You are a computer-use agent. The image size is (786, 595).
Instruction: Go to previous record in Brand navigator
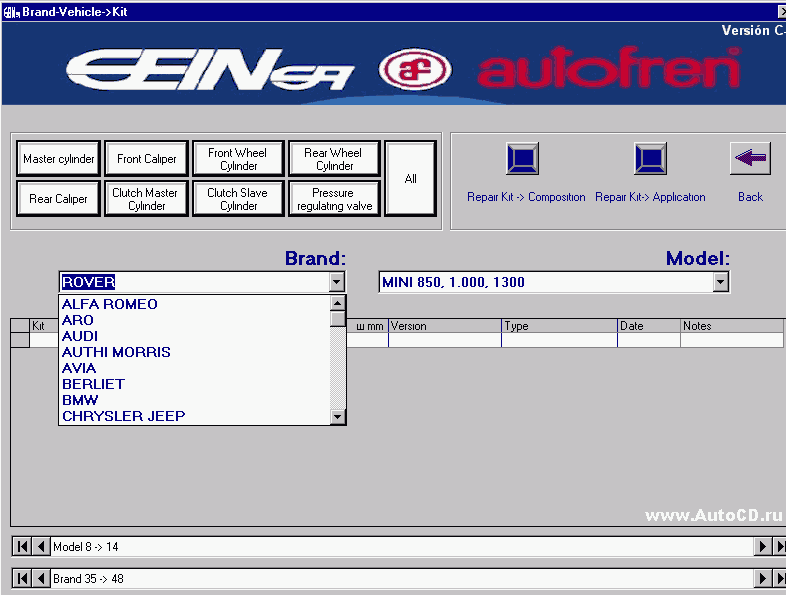(41, 579)
